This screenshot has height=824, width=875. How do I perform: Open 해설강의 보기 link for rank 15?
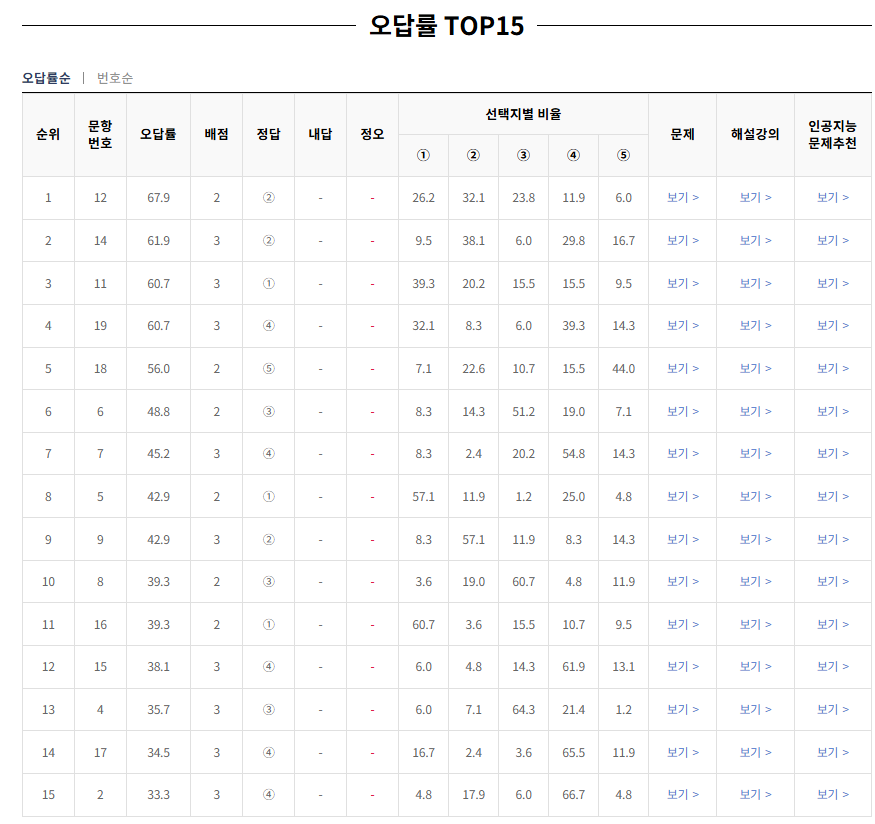(x=755, y=794)
